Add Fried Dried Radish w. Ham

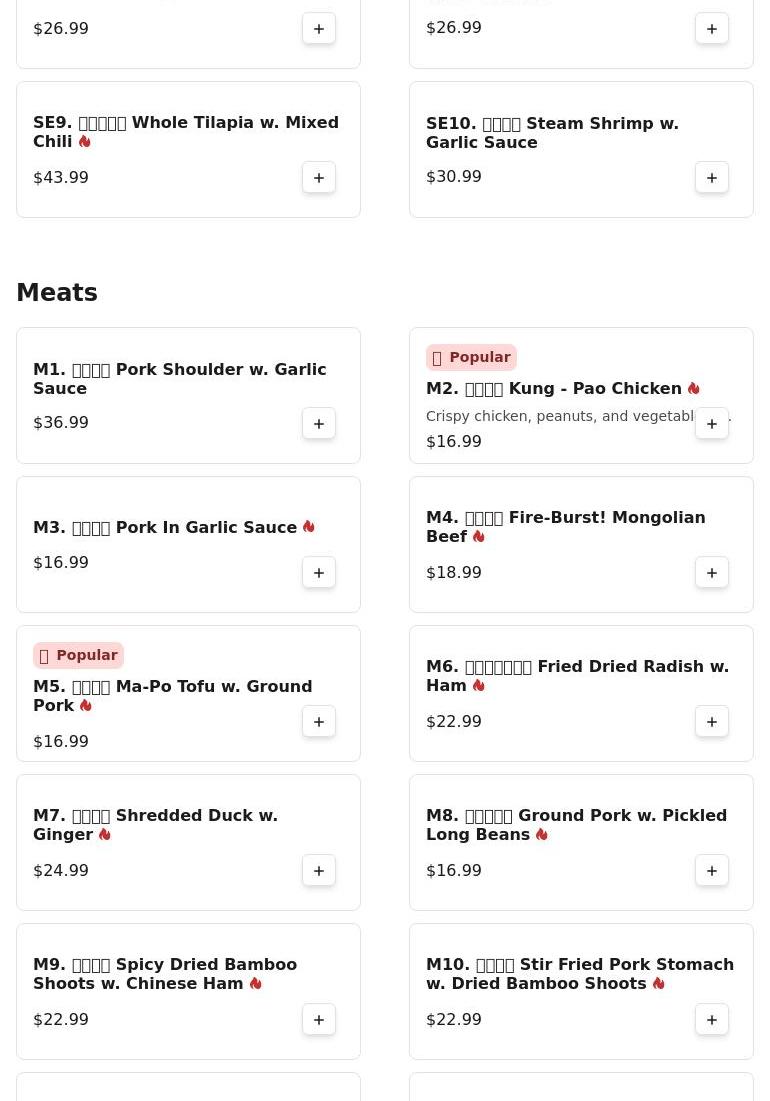[x=712, y=722]
